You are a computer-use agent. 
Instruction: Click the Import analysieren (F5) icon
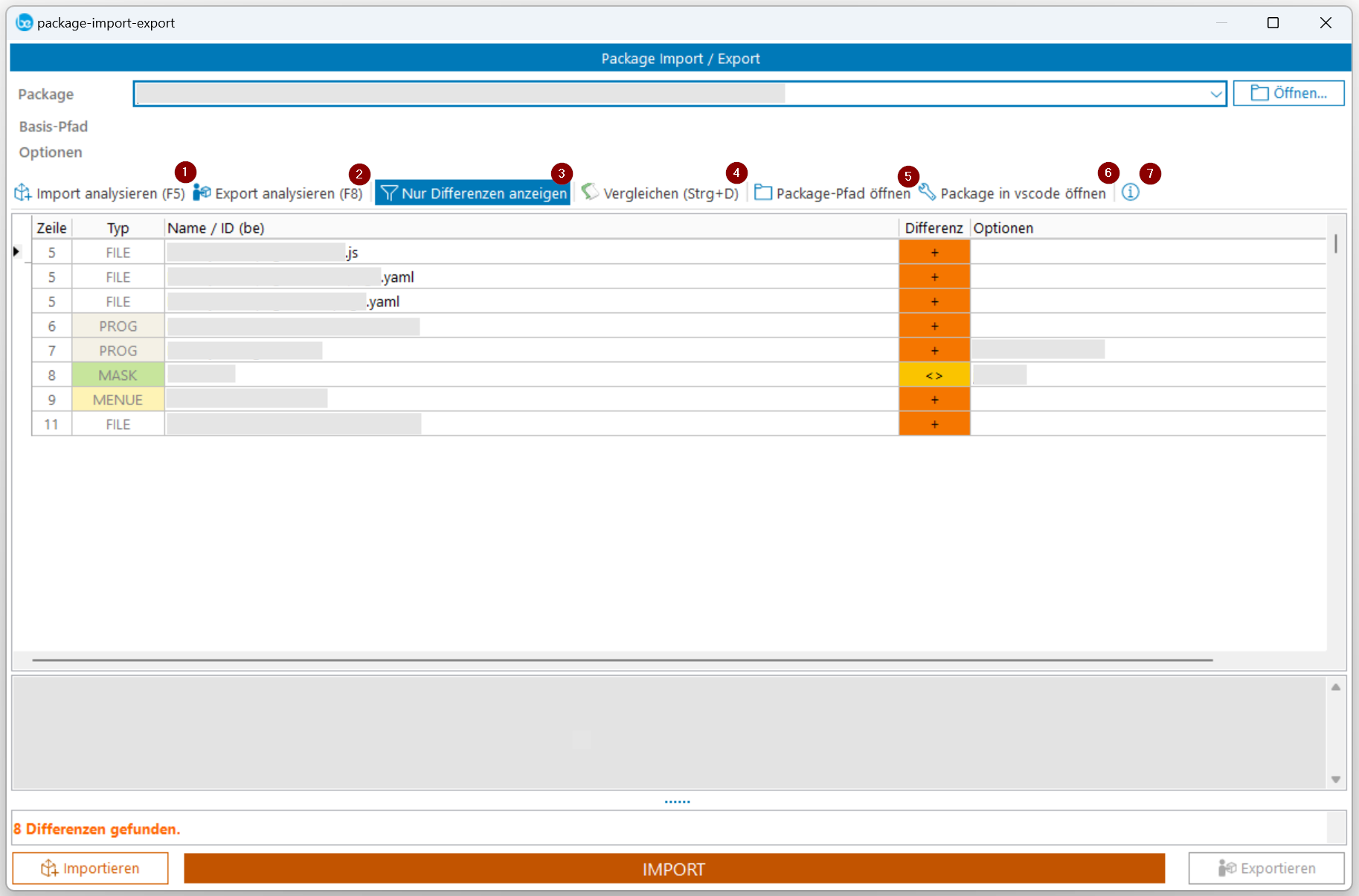pos(23,193)
